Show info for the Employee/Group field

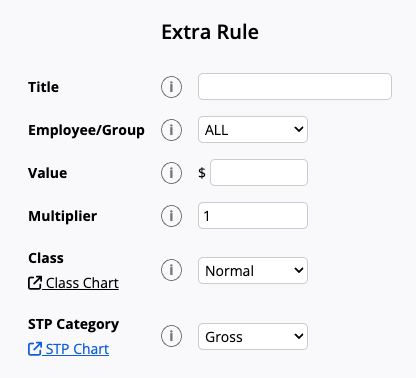[x=171, y=130]
